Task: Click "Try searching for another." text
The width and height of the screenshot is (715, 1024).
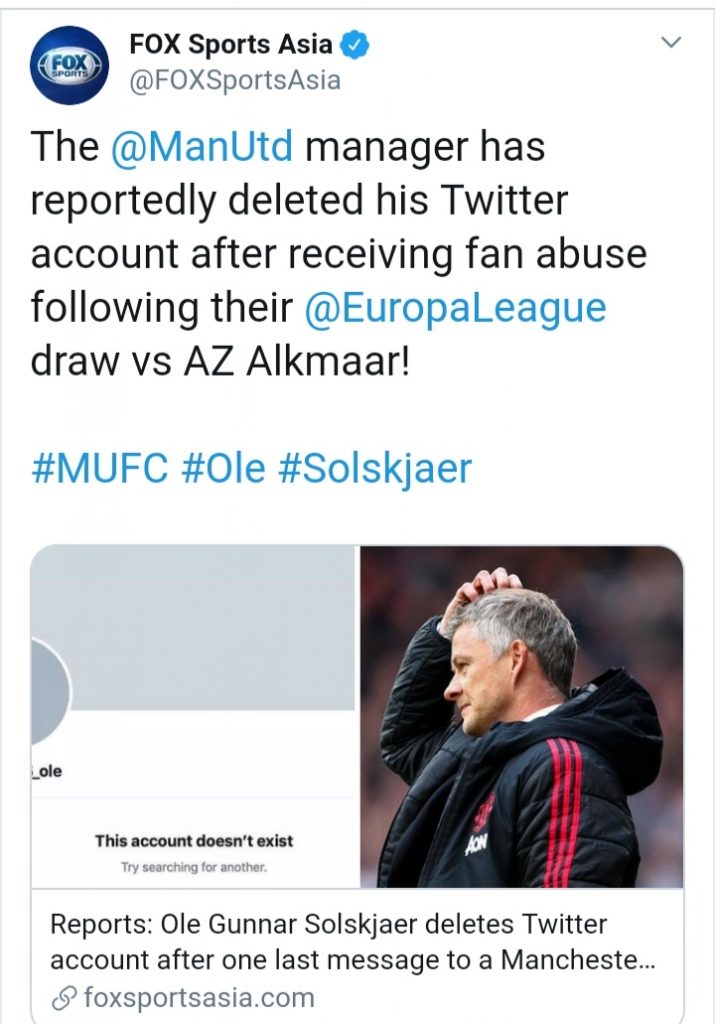Action: click(x=194, y=867)
